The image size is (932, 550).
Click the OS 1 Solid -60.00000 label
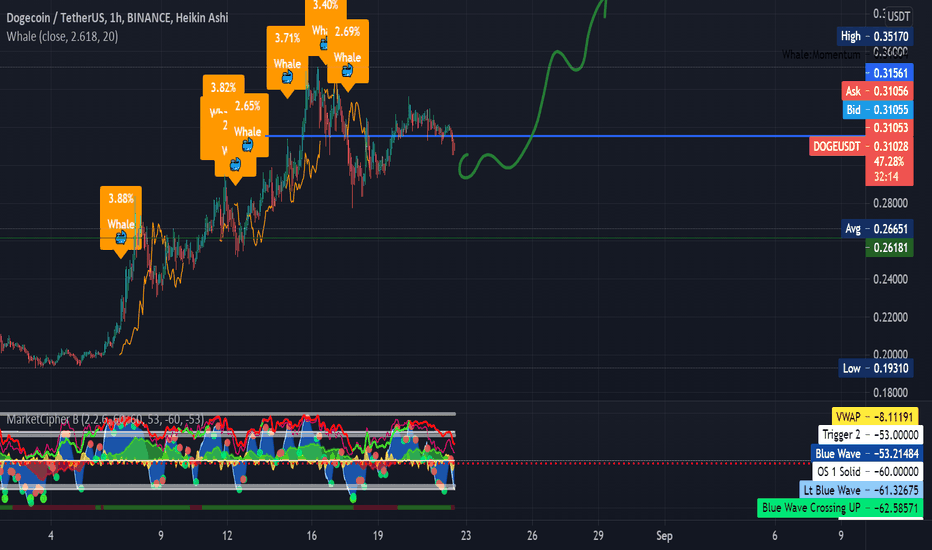868,472
